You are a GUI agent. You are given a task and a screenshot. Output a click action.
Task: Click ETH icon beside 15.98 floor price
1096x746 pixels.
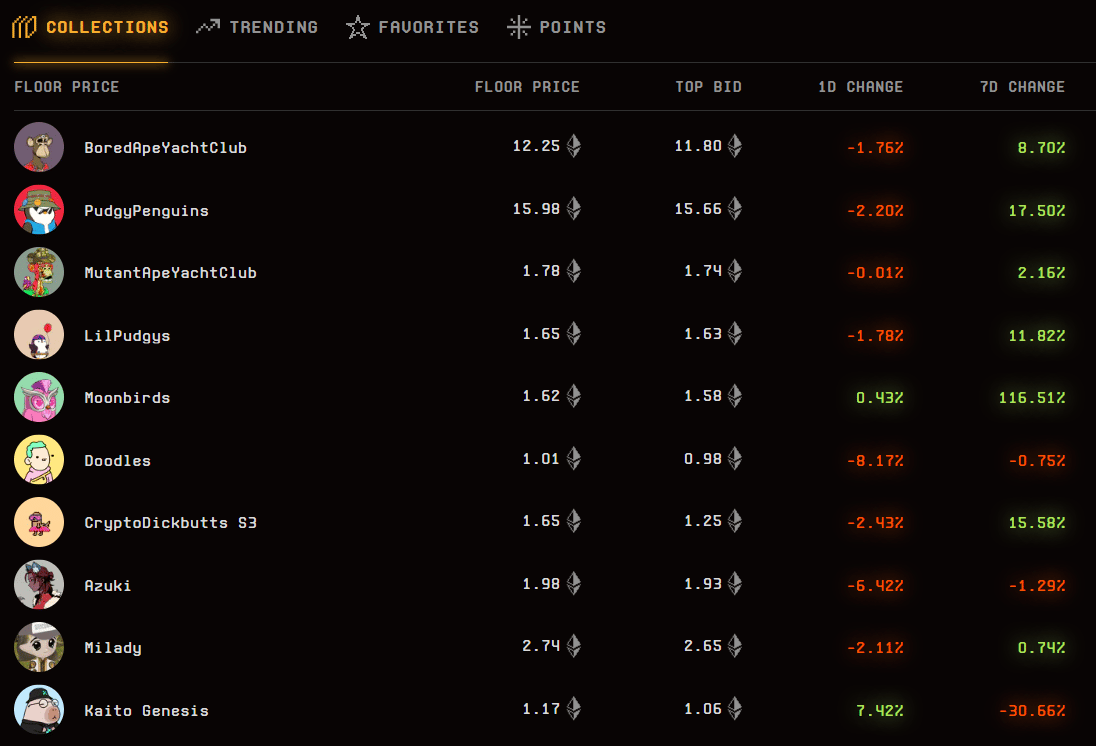point(574,208)
